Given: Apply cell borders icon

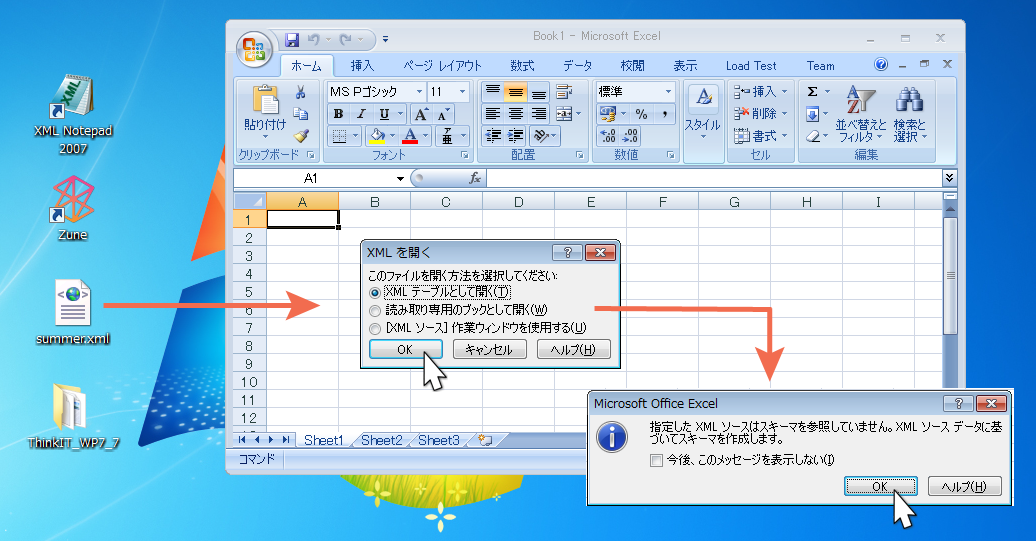Looking at the screenshot, I should (339, 136).
